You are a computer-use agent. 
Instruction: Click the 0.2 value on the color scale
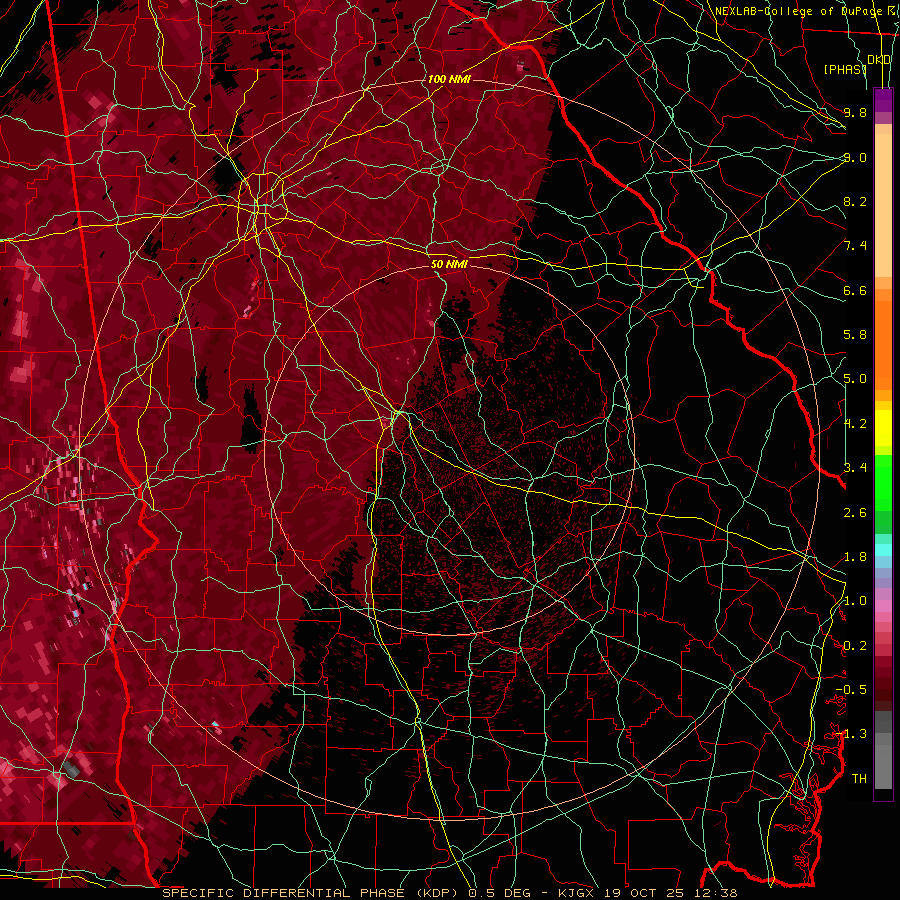click(855, 646)
